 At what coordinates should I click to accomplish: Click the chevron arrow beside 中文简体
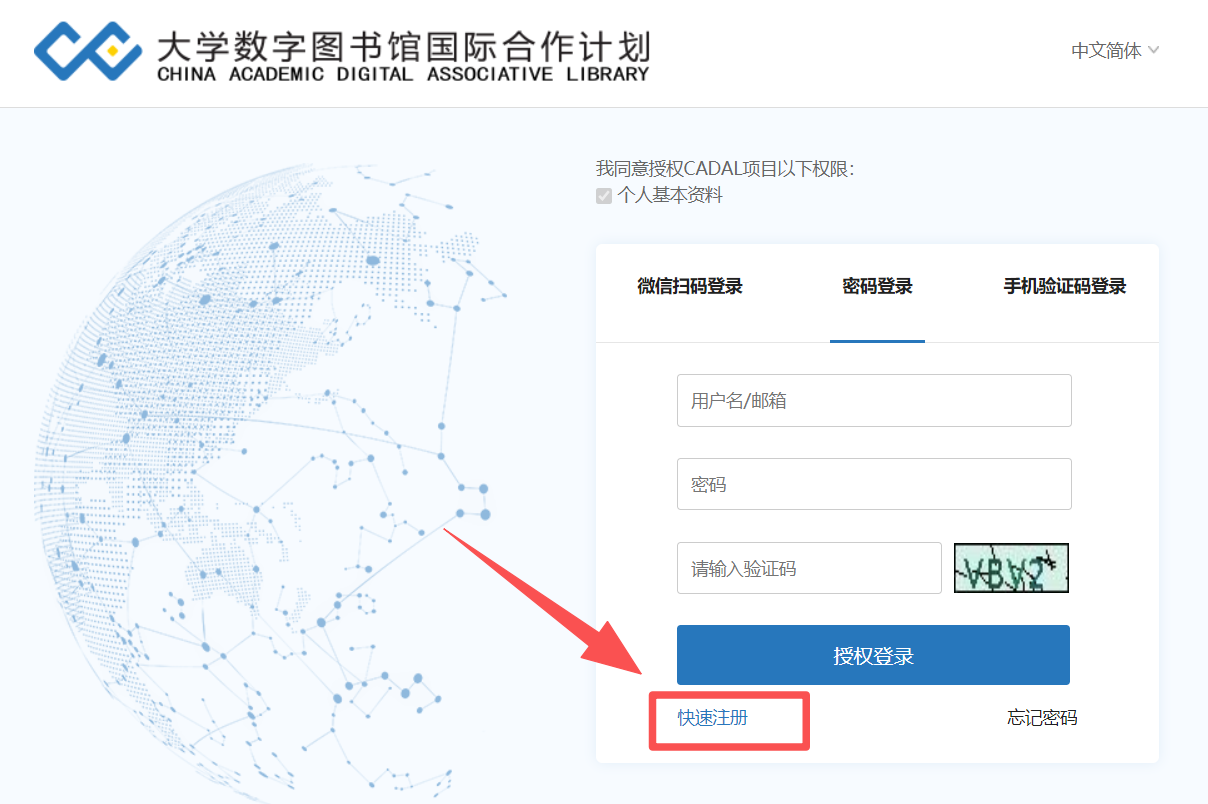click(x=1154, y=50)
